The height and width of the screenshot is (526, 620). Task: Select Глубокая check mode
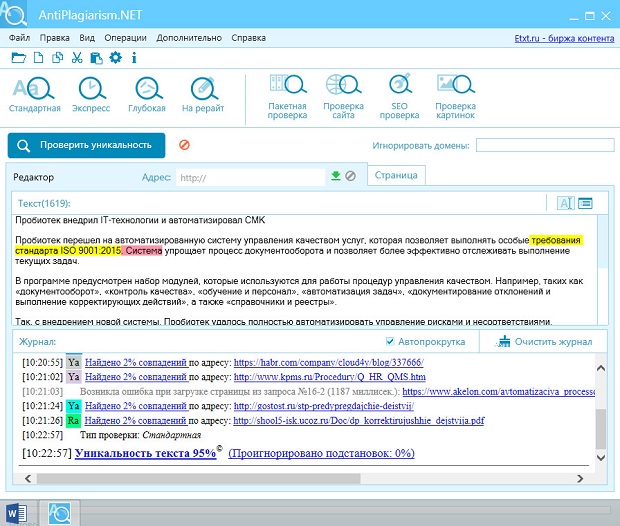point(147,95)
